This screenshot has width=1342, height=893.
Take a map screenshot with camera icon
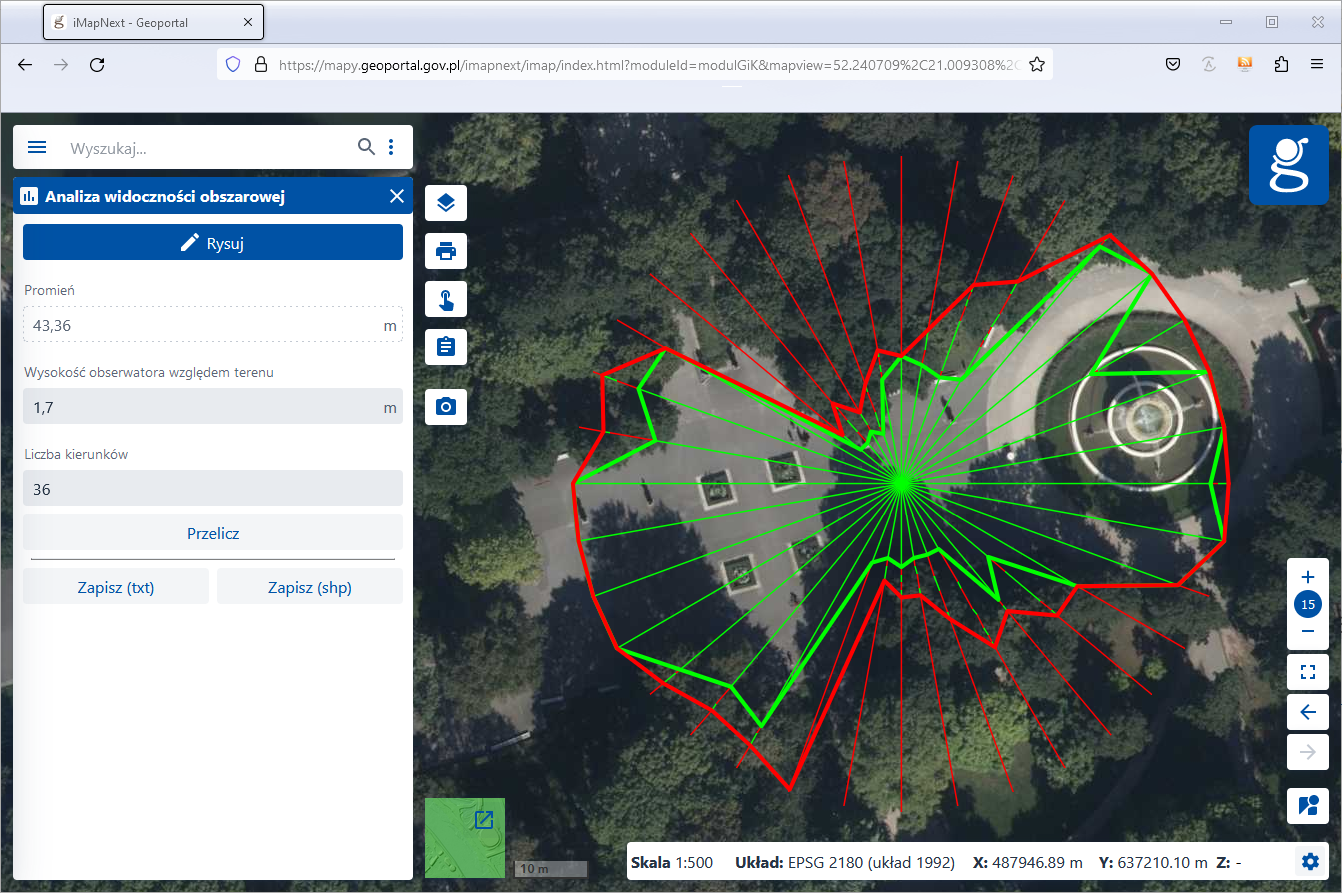point(446,407)
